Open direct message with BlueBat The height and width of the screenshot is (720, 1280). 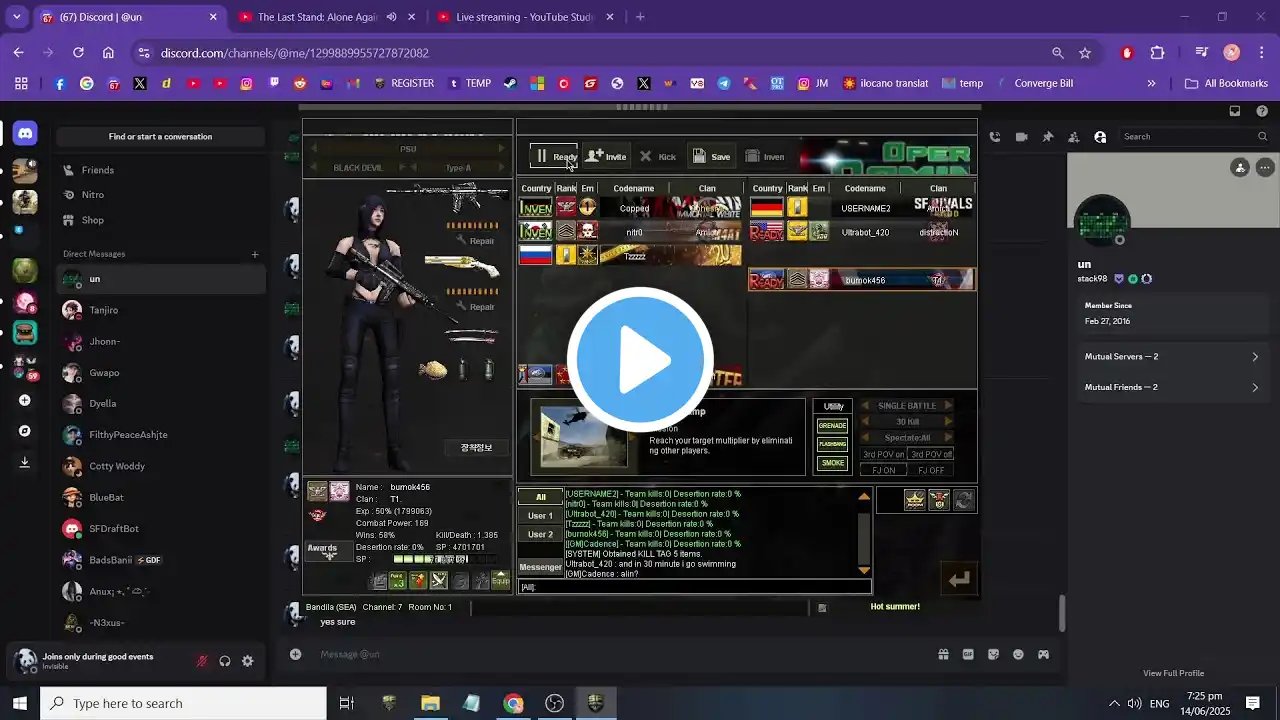(160, 497)
